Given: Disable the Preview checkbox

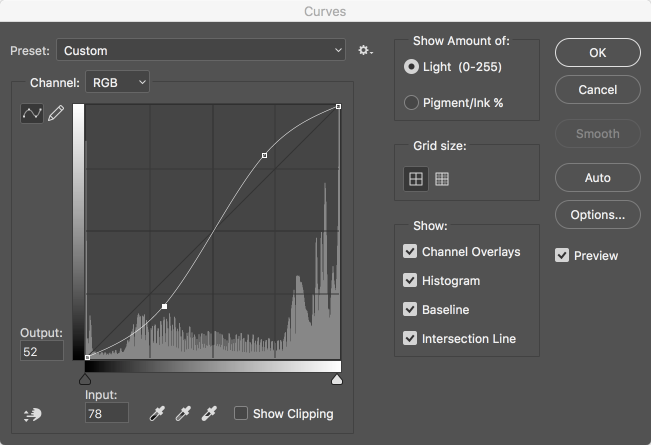Looking at the screenshot, I should click(x=562, y=255).
